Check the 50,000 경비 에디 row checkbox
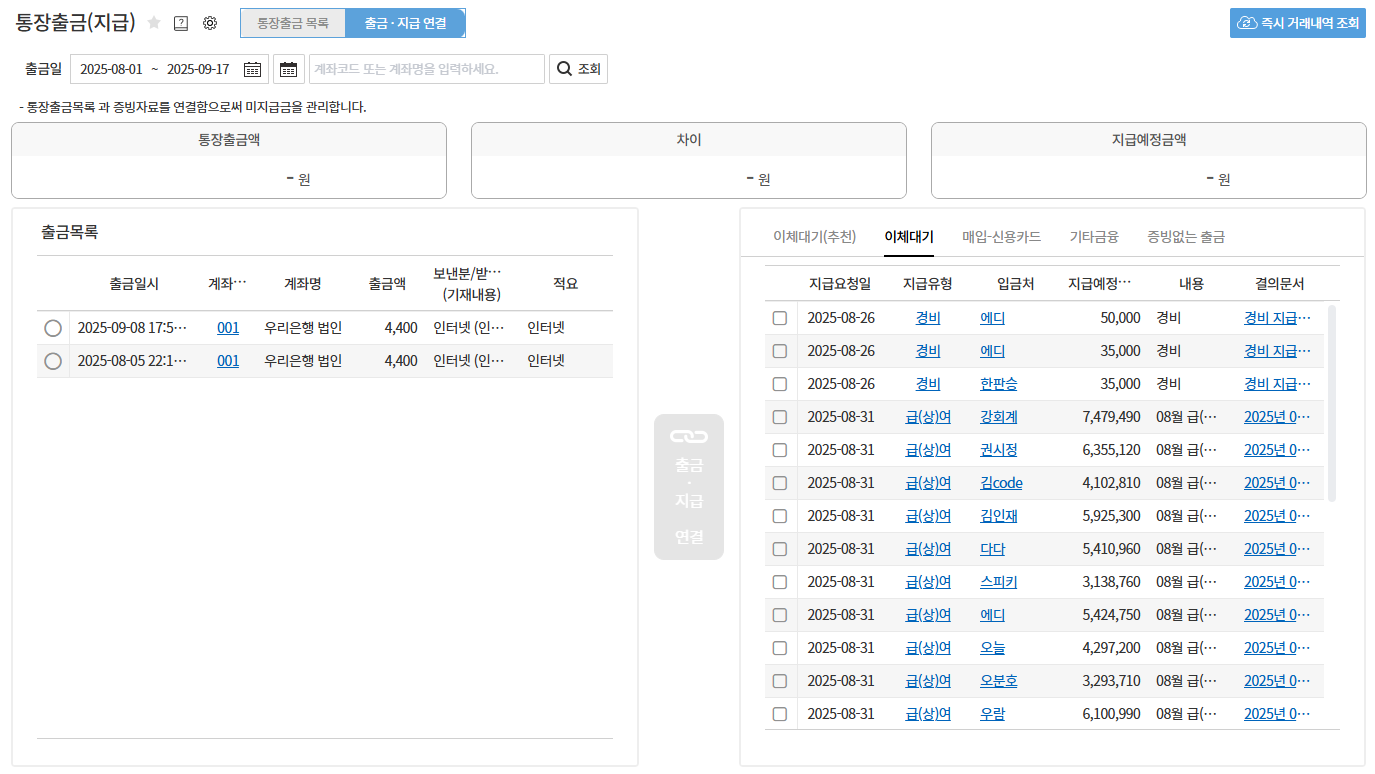Image resolution: width=1375 pixels, height=774 pixels. tap(780, 318)
